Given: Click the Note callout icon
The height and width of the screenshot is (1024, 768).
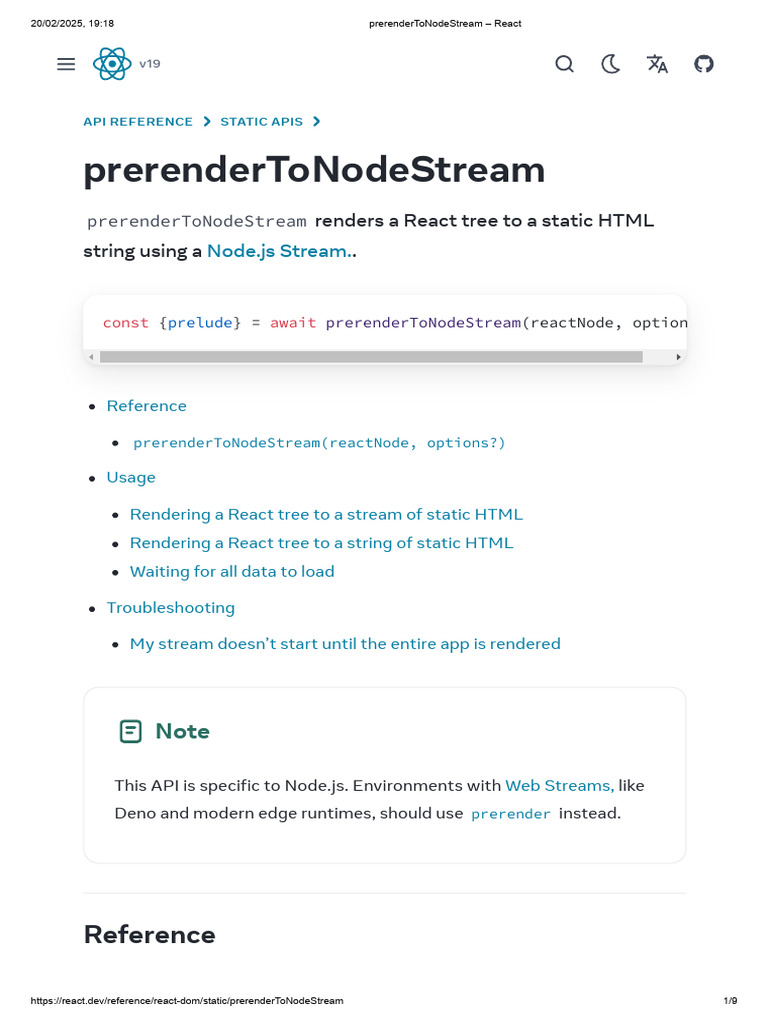Looking at the screenshot, I should (x=130, y=732).
